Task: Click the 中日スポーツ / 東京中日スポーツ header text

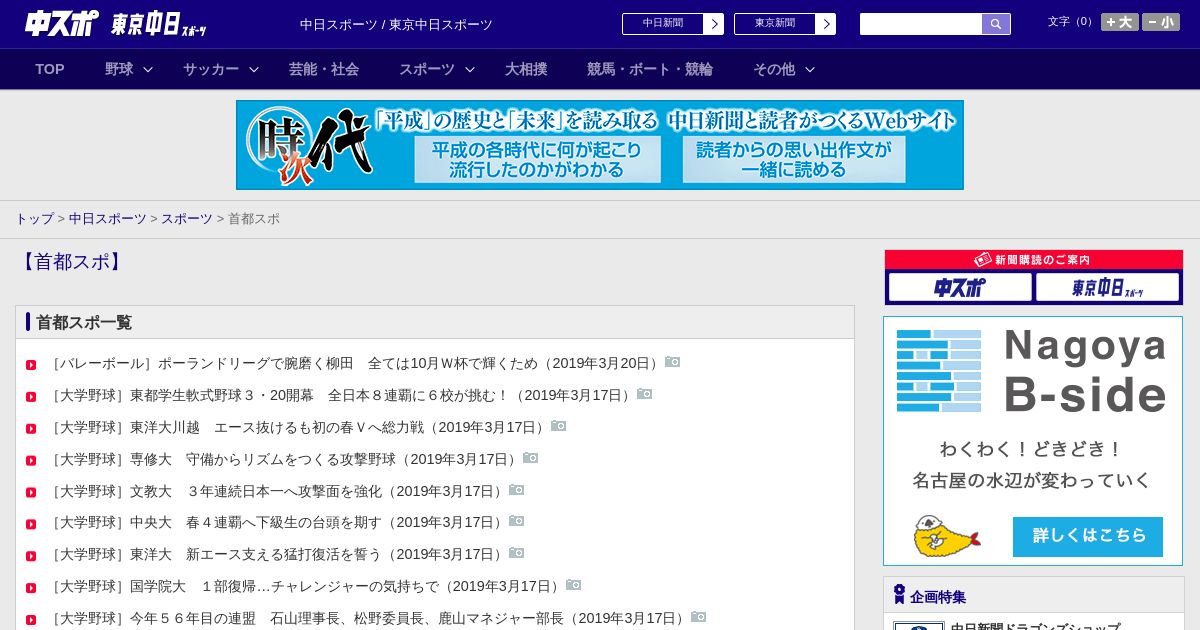Action: (396, 24)
